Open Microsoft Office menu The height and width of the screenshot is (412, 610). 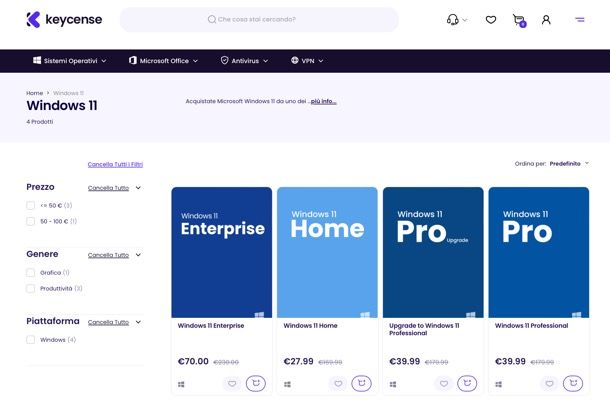pos(163,61)
